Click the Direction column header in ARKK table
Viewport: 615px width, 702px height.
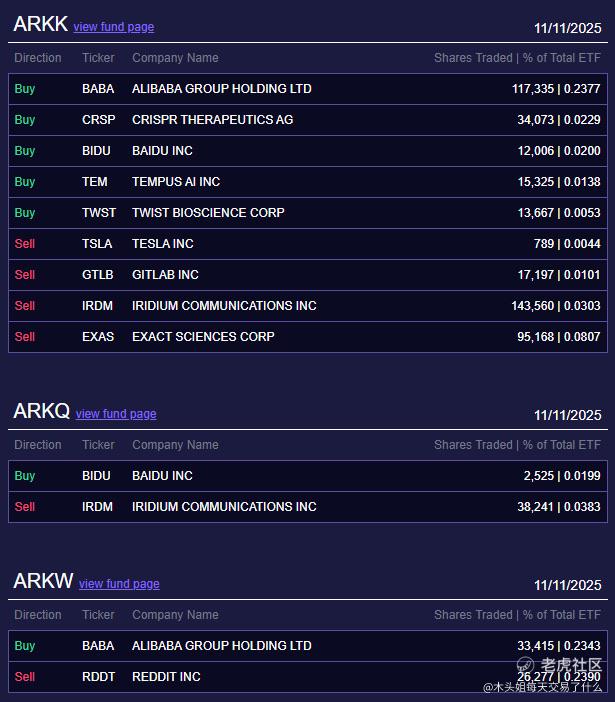click(x=38, y=58)
